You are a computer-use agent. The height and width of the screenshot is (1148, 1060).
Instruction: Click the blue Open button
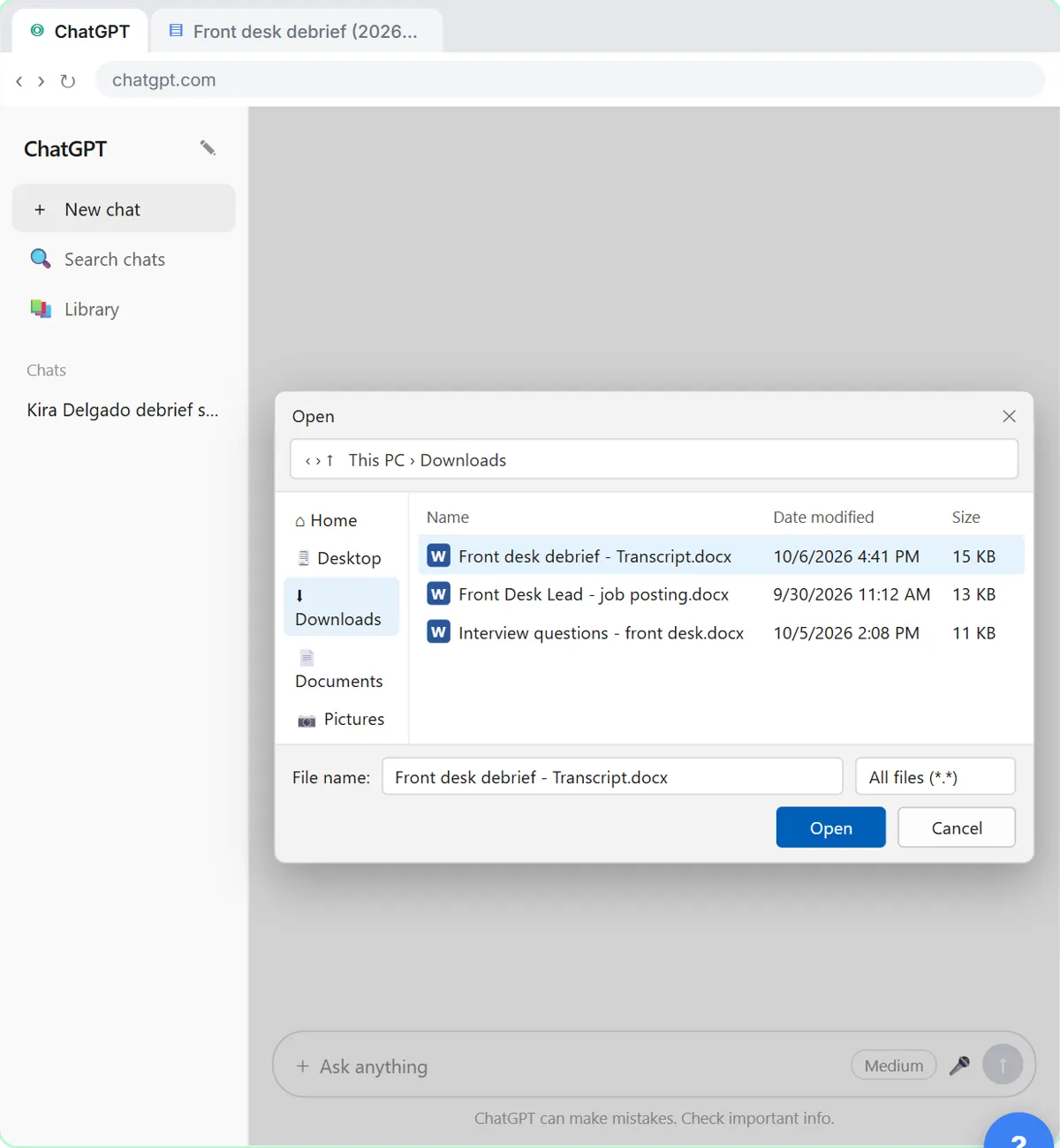(x=831, y=827)
